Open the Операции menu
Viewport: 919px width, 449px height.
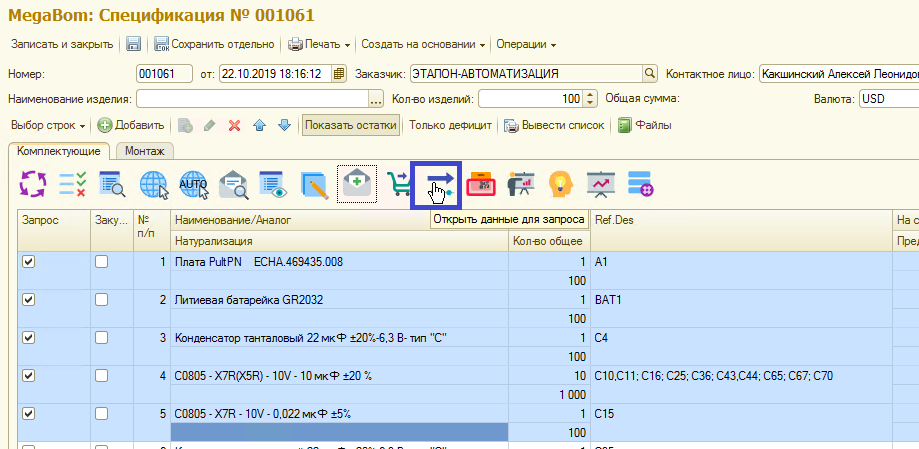click(526, 44)
